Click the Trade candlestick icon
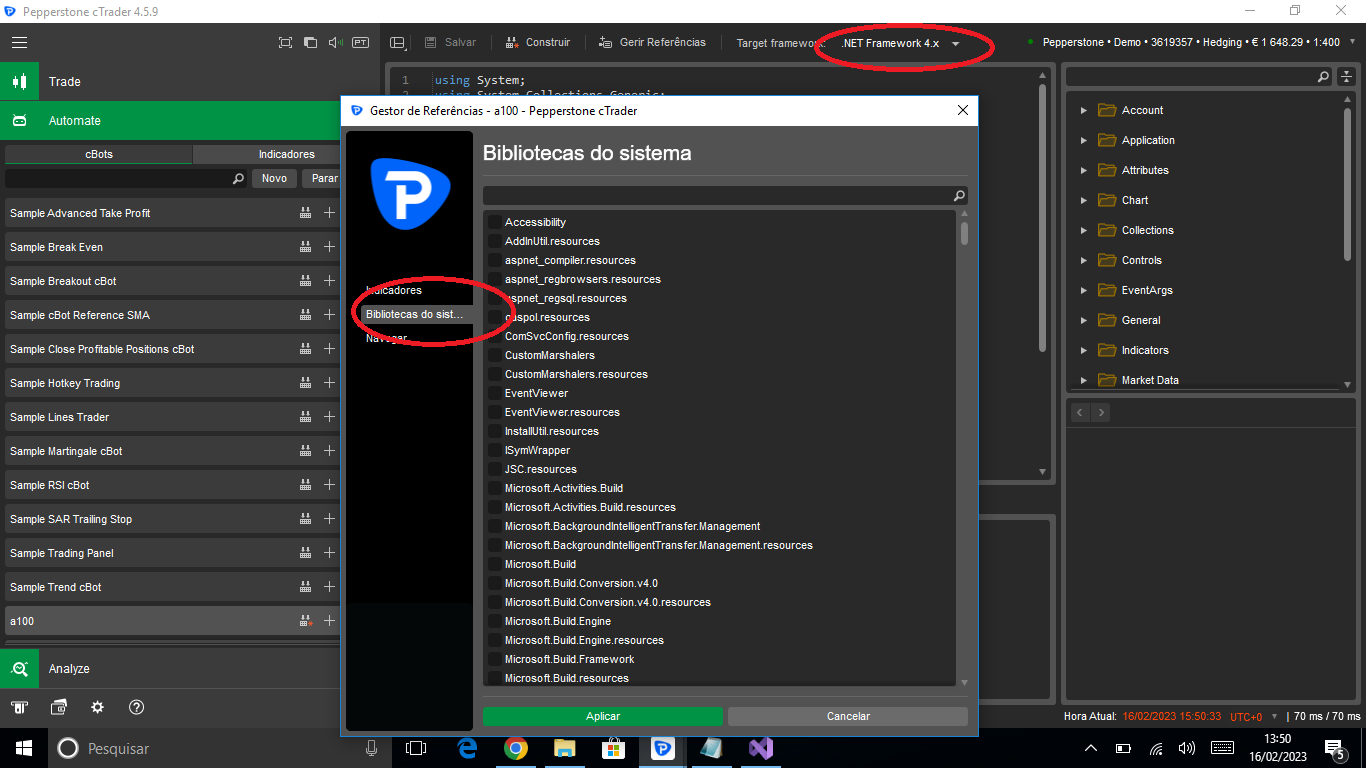 [x=19, y=82]
